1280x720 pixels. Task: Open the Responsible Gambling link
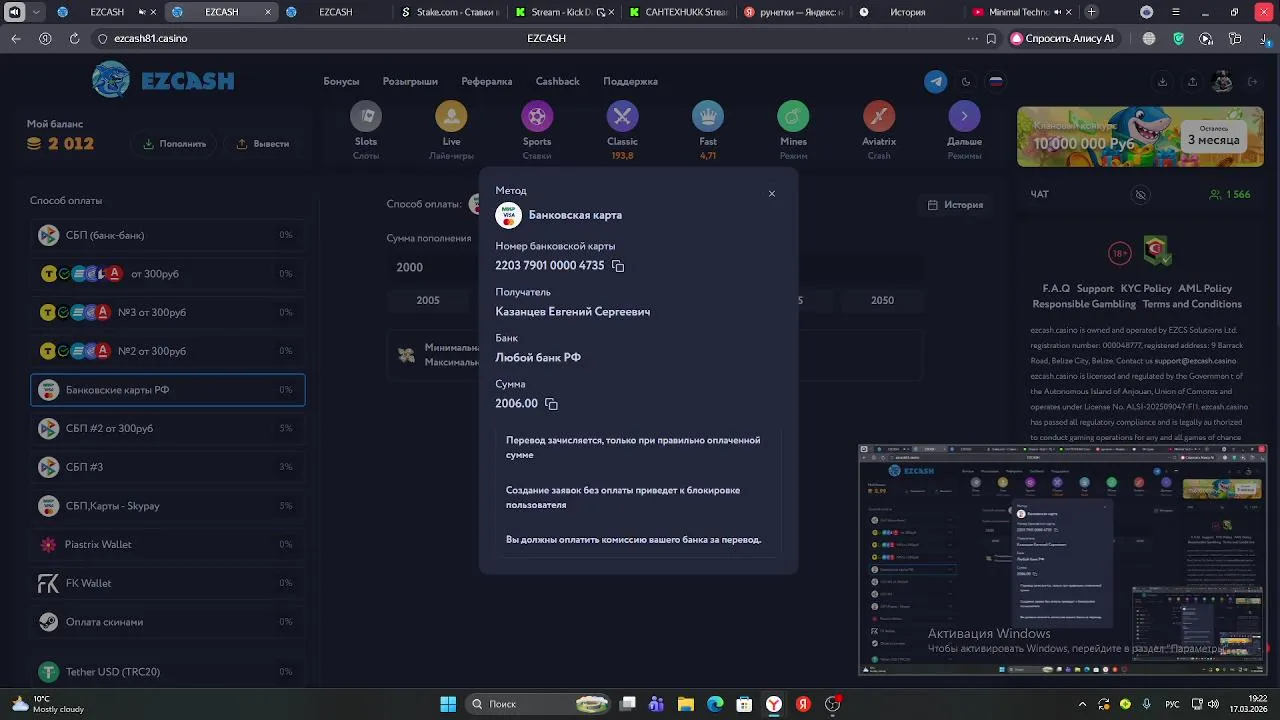(x=1084, y=304)
